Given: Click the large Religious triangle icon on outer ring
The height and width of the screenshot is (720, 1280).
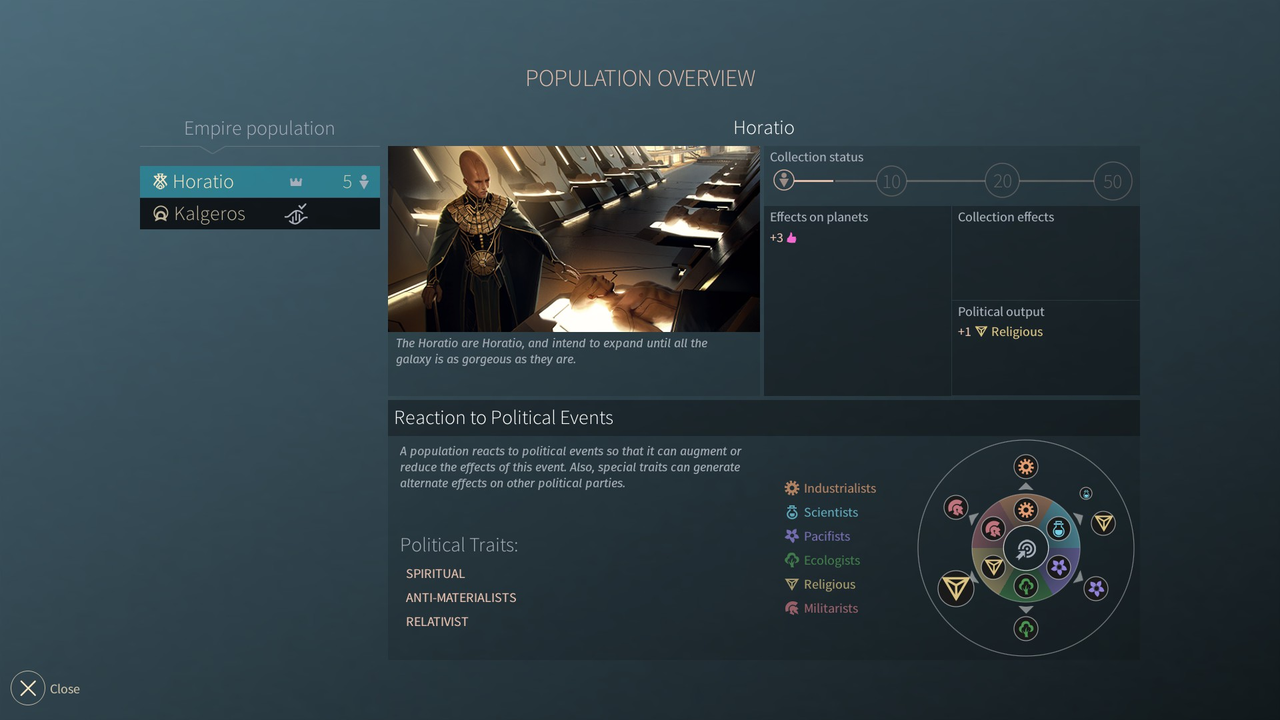Looking at the screenshot, I should (x=956, y=588).
